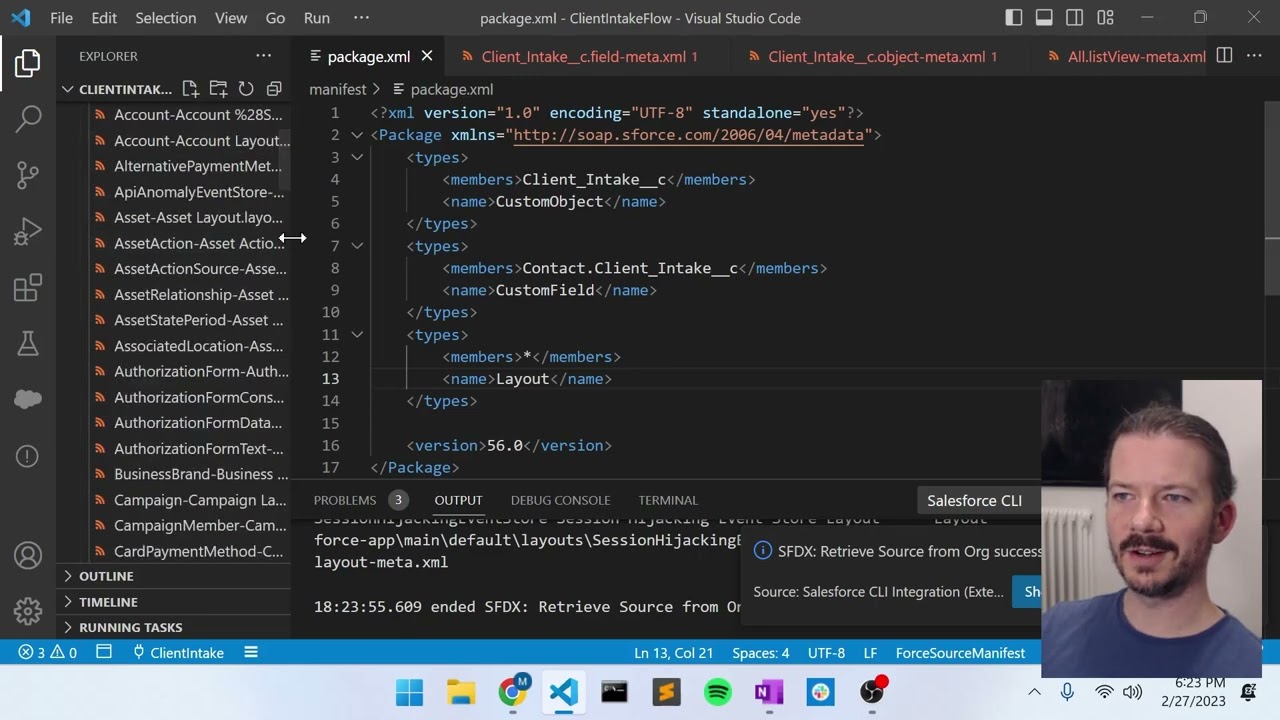
Task: Open the Edit menu
Action: tap(104, 18)
